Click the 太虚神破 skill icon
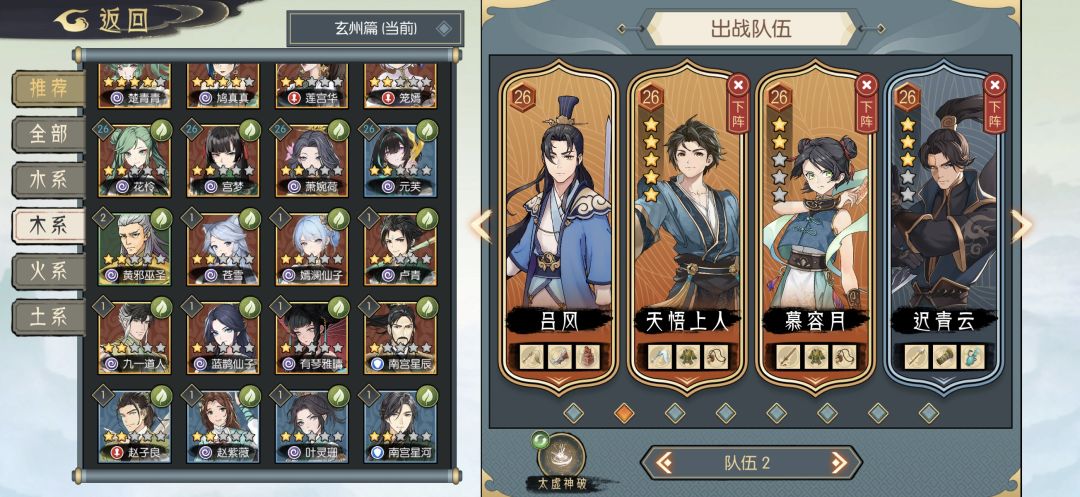Screen dimensions: 1080x497 tap(561, 455)
